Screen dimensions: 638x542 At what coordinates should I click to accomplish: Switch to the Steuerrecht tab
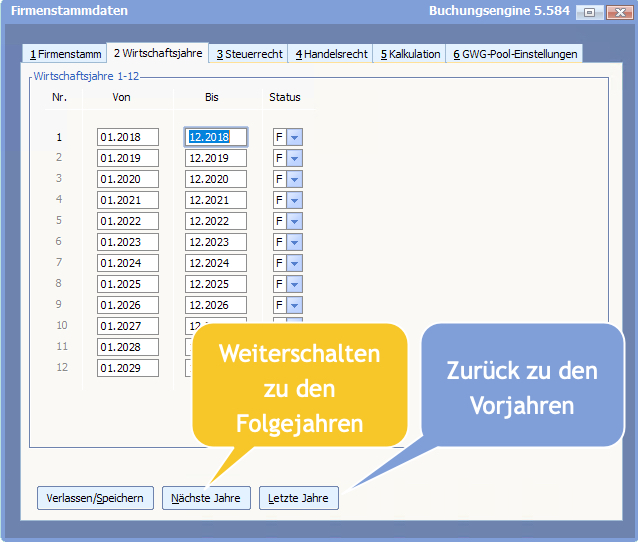click(249, 54)
